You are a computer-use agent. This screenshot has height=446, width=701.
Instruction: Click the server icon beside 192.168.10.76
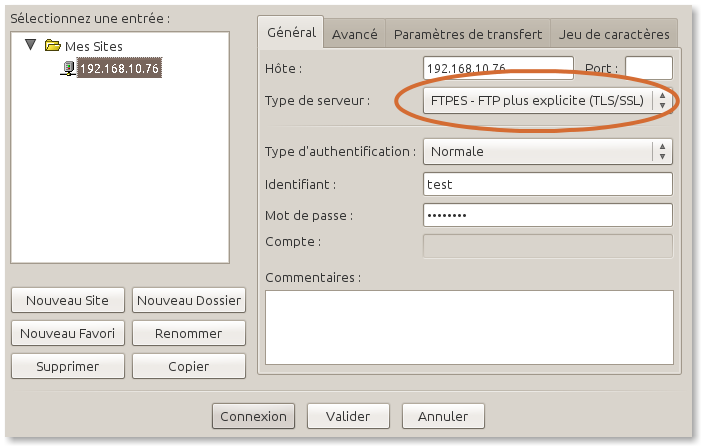coord(68,69)
